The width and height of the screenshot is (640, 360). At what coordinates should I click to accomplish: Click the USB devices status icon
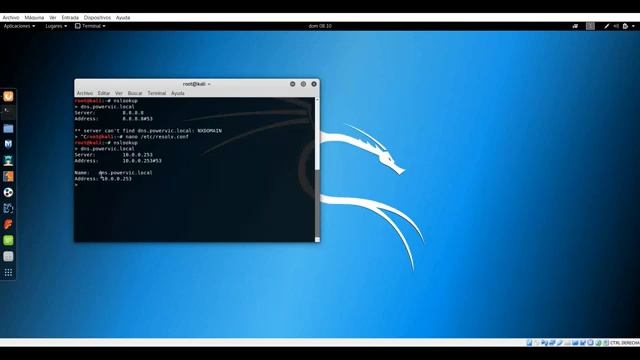560,343
